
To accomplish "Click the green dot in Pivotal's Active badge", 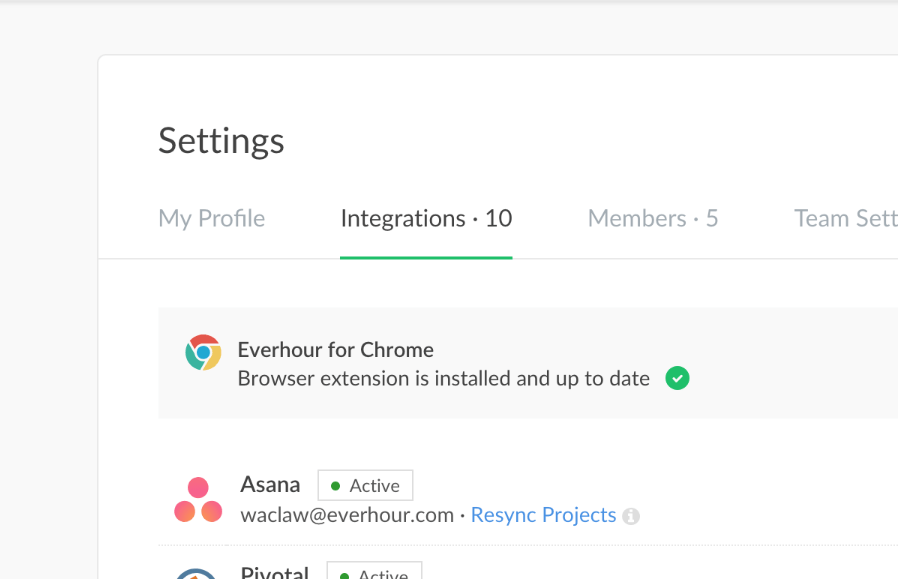I will tap(343, 576).
